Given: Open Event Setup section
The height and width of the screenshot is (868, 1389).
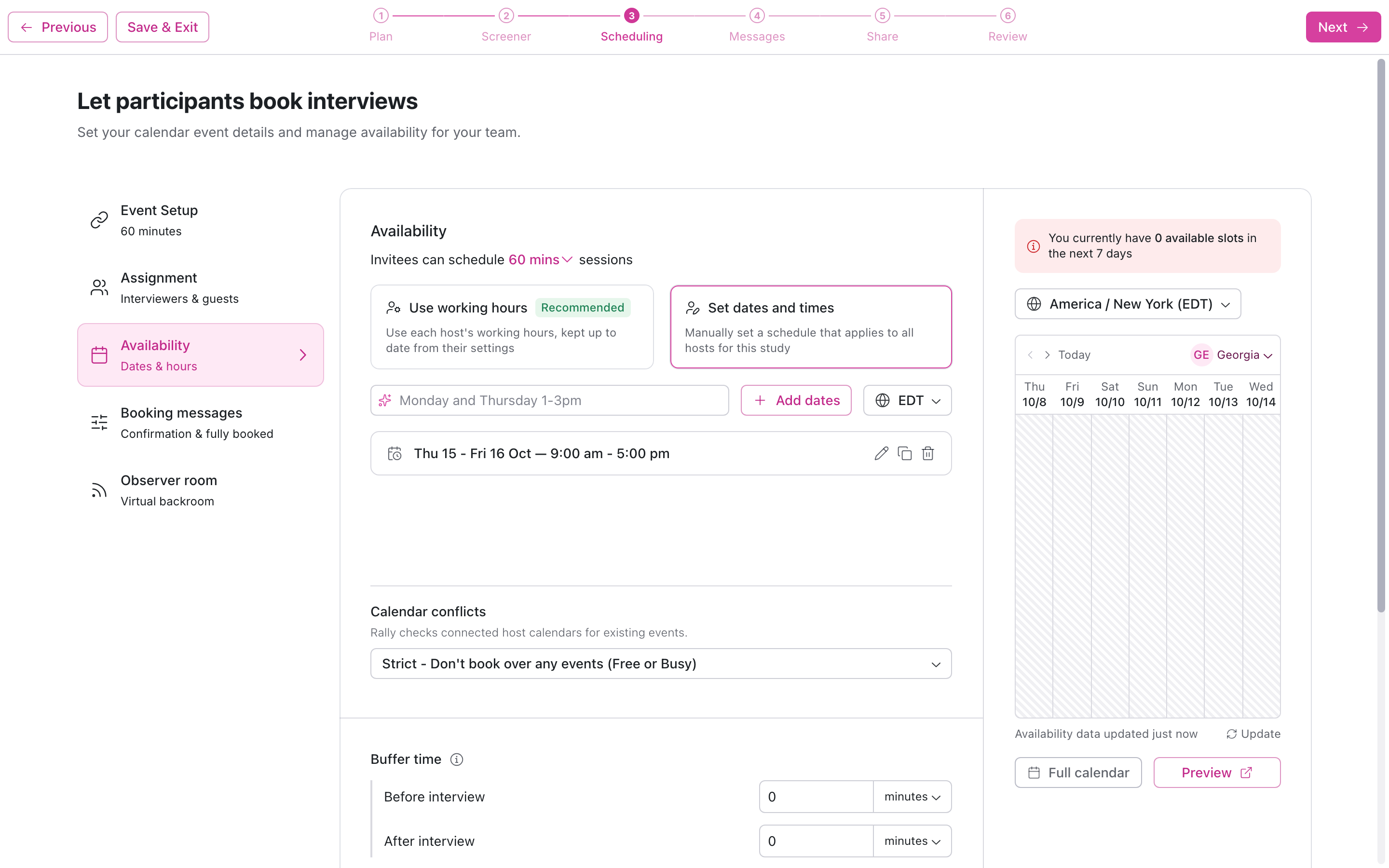Looking at the screenshot, I should tap(200, 220).
